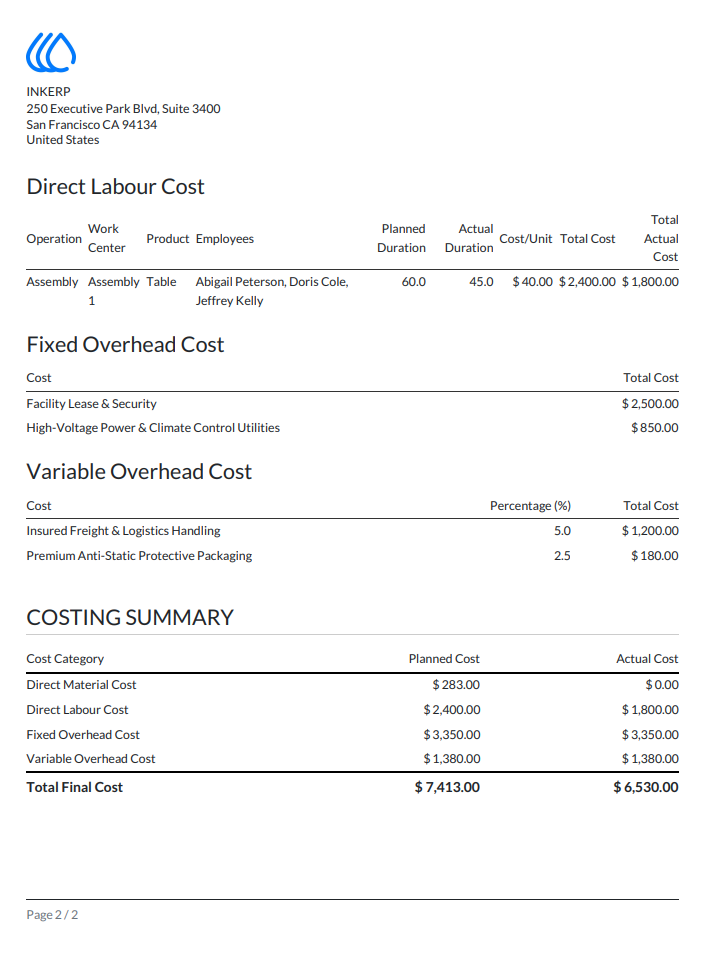
Task: Click planned fixed overhead $ 3,350.00 value
Action: 452,735
